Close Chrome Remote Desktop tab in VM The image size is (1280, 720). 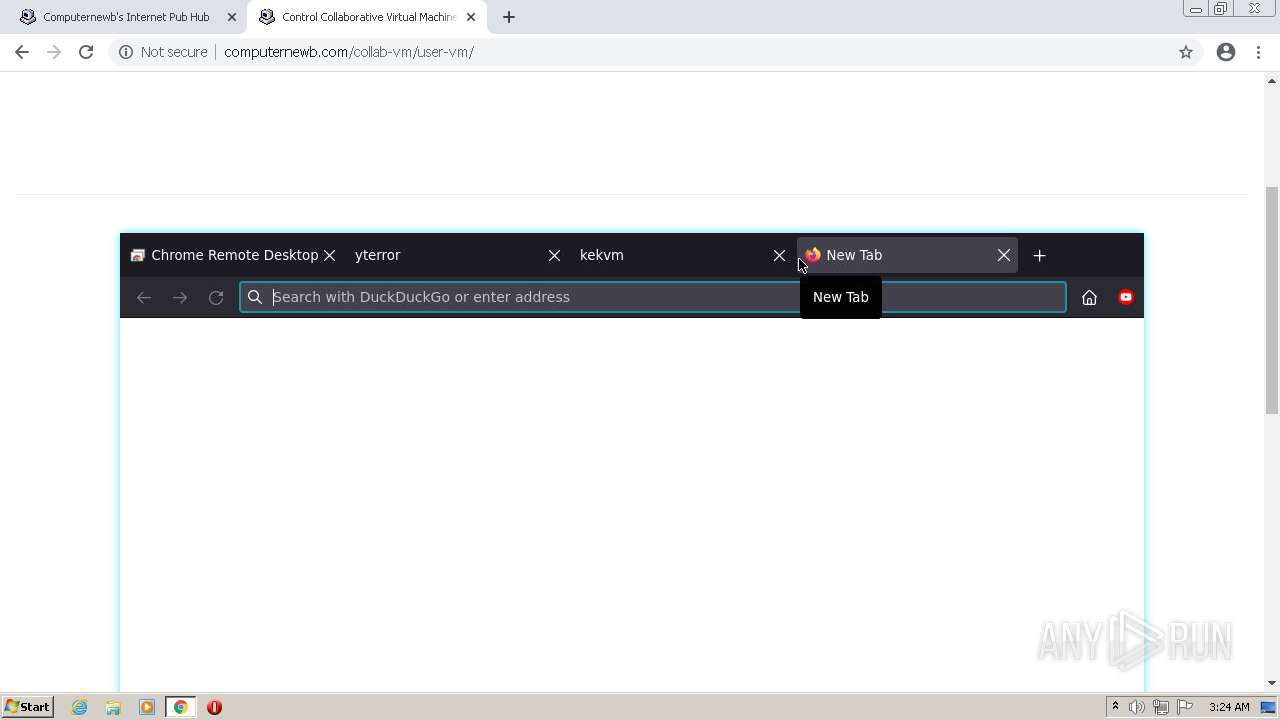pos(329,255)
